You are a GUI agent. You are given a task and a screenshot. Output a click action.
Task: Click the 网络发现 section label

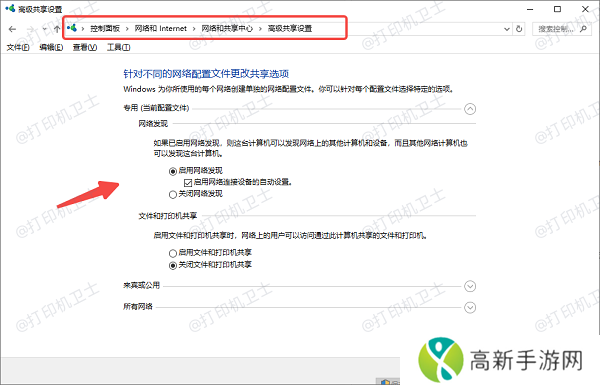[x=153, y=124]
